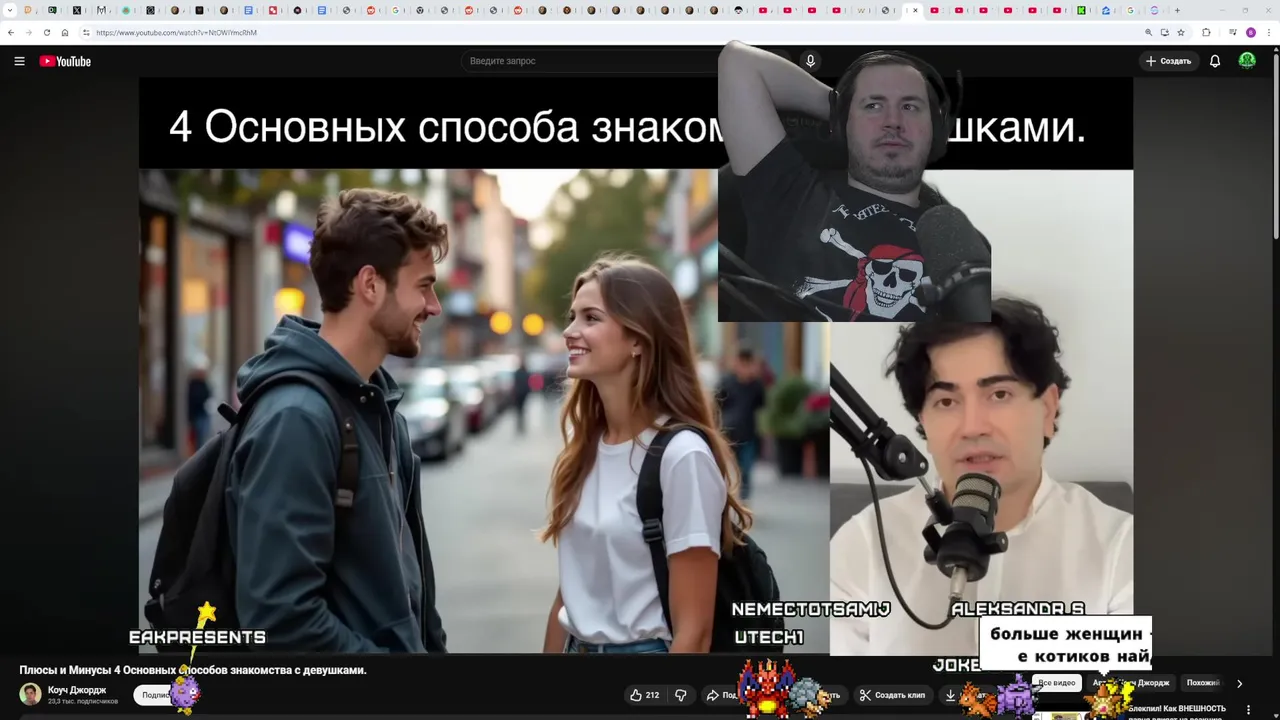View site information next to URL
The width and height of the screenshot is (1280, 720).
pos(86,32)
